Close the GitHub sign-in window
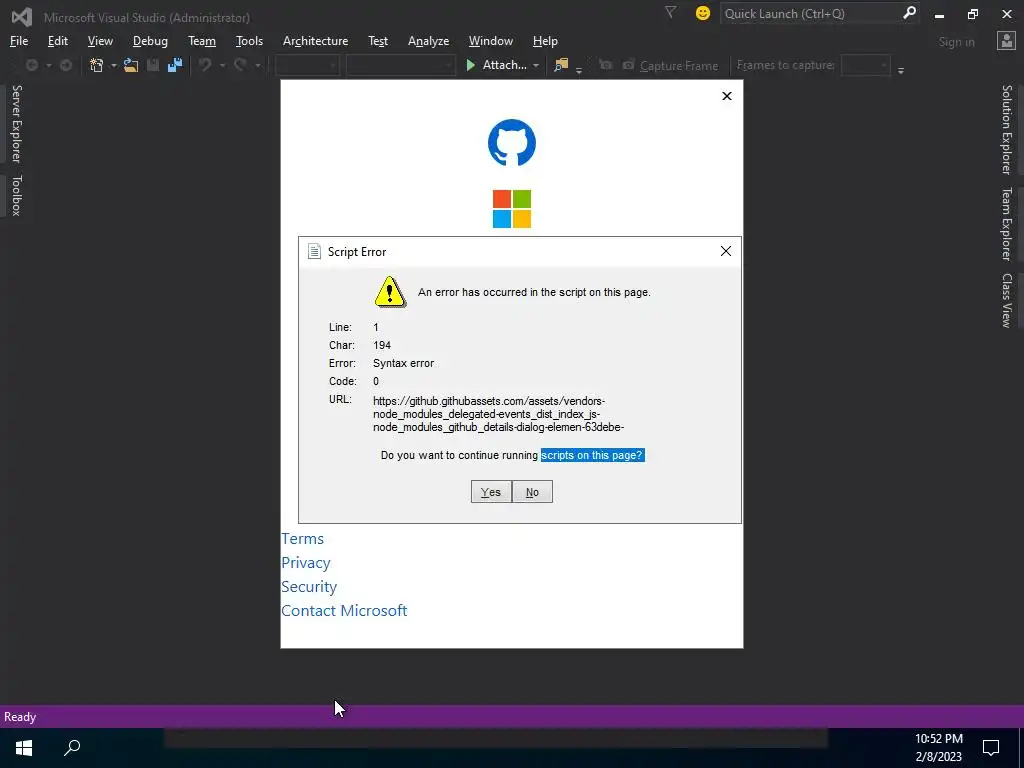 (x=727, y=96)
